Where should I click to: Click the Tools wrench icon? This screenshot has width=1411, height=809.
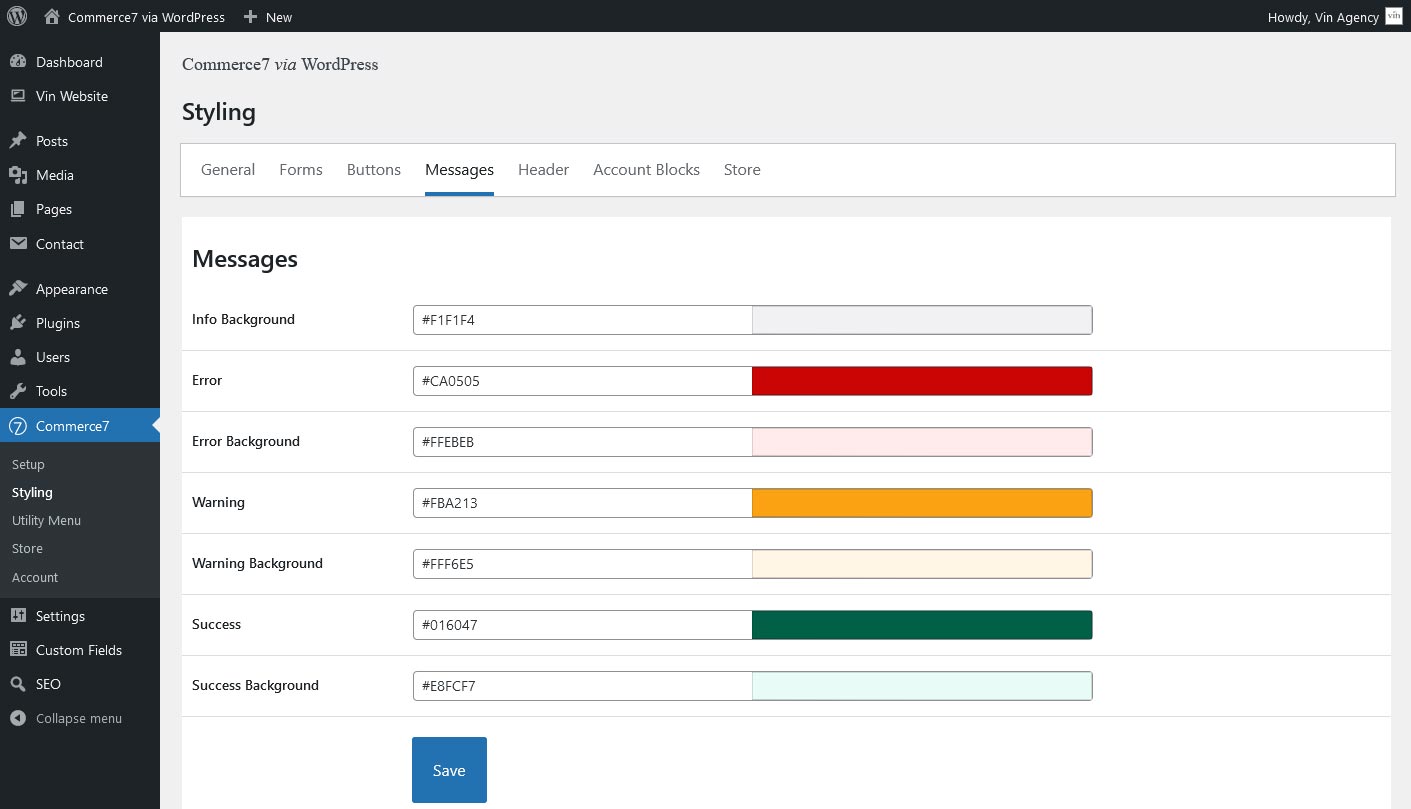click(x=18, y=391)
